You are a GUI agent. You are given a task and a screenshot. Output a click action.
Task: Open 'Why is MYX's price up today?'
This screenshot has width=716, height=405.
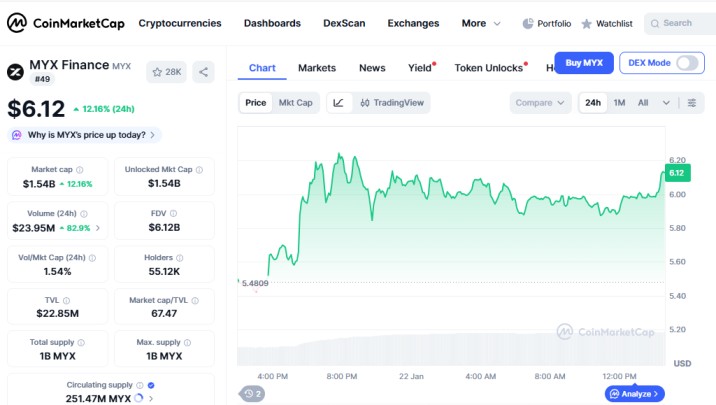[x=84, y=135]
